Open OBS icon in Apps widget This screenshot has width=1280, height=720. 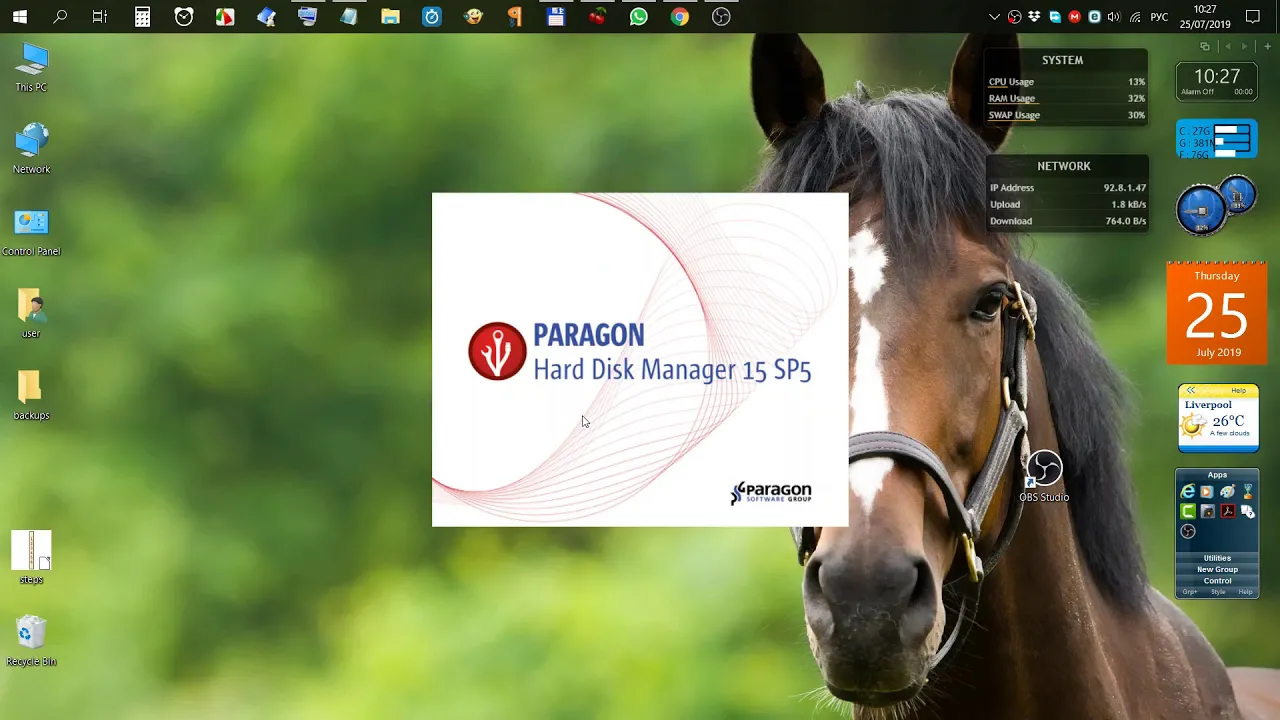tap(1188, 531)
